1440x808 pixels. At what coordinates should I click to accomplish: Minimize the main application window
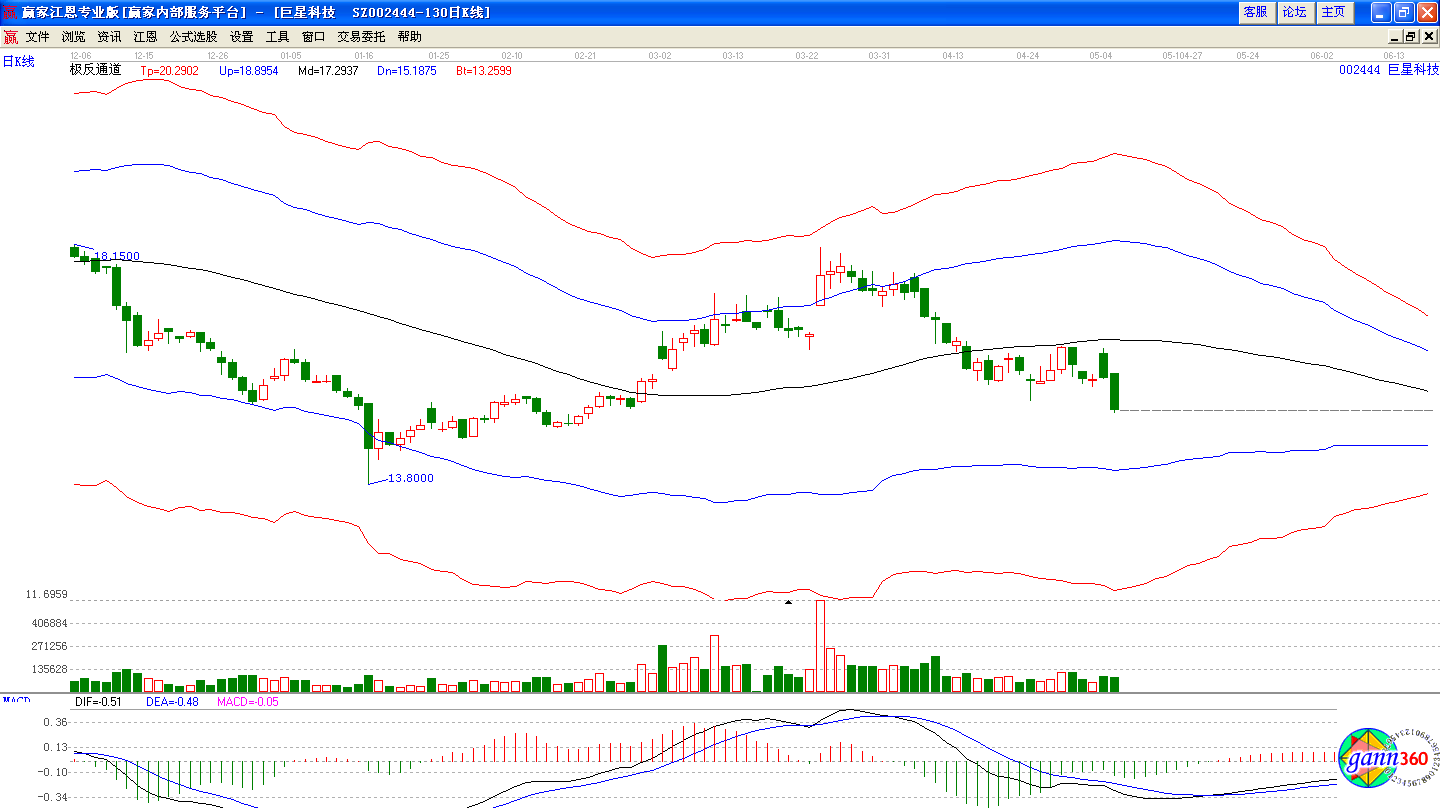click(x=1381, y=12)
